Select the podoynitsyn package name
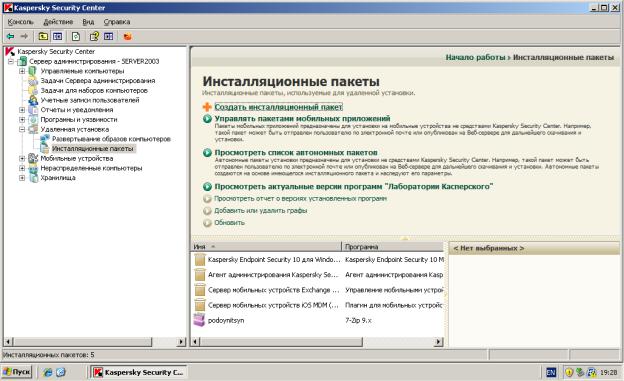This screenshot has width=624, height=381. (x=226, y=320)
